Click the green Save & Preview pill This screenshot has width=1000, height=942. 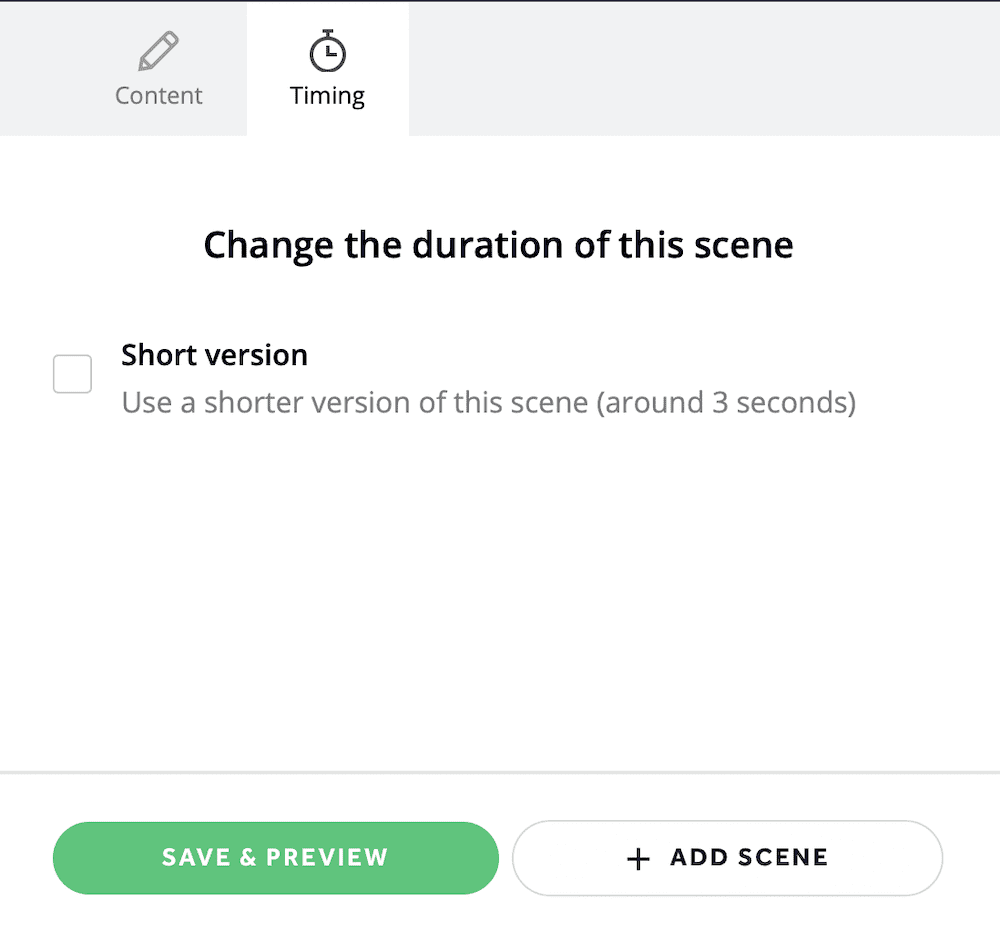275,857
